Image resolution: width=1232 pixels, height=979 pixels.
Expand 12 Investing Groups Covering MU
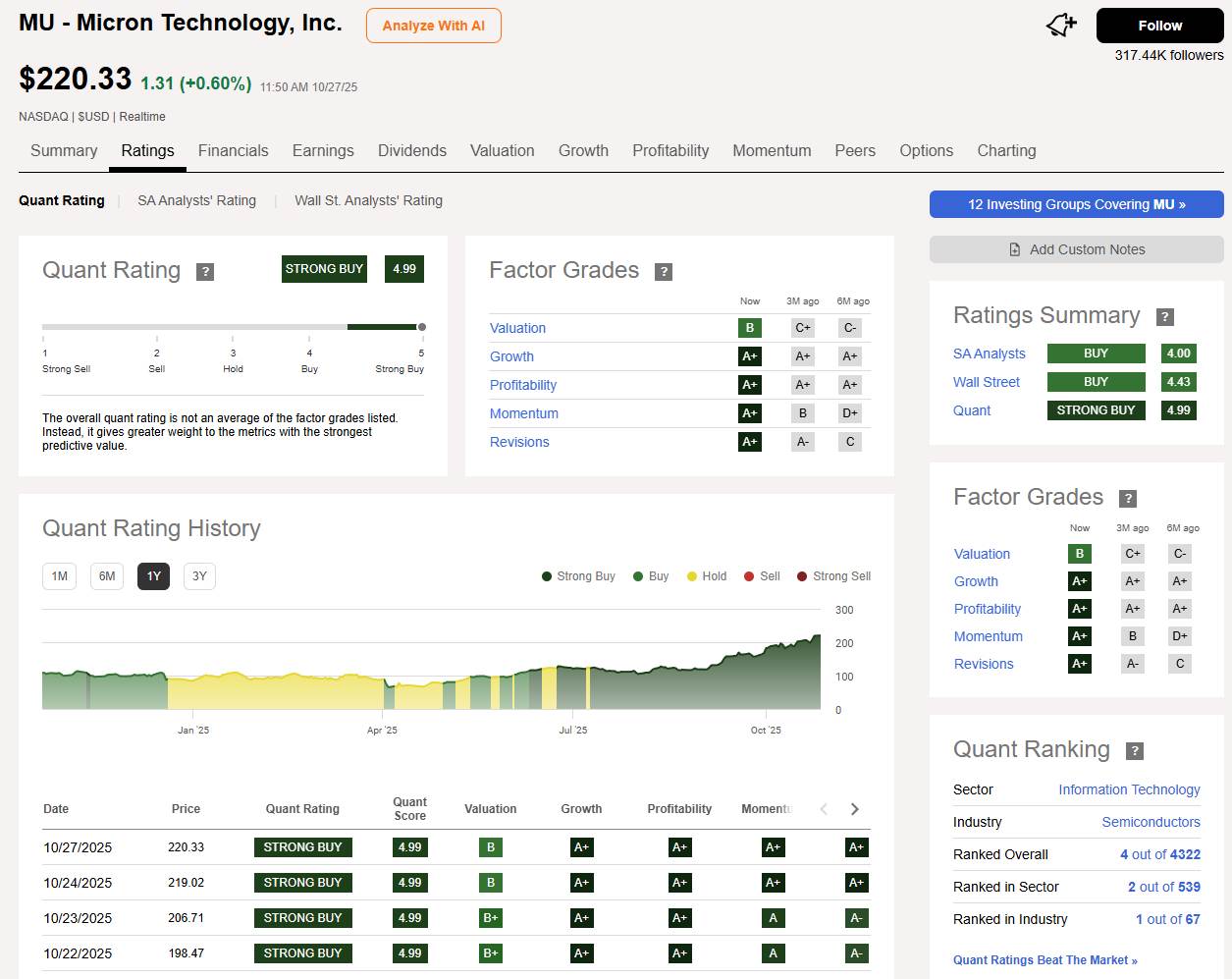coord(1076,204)
